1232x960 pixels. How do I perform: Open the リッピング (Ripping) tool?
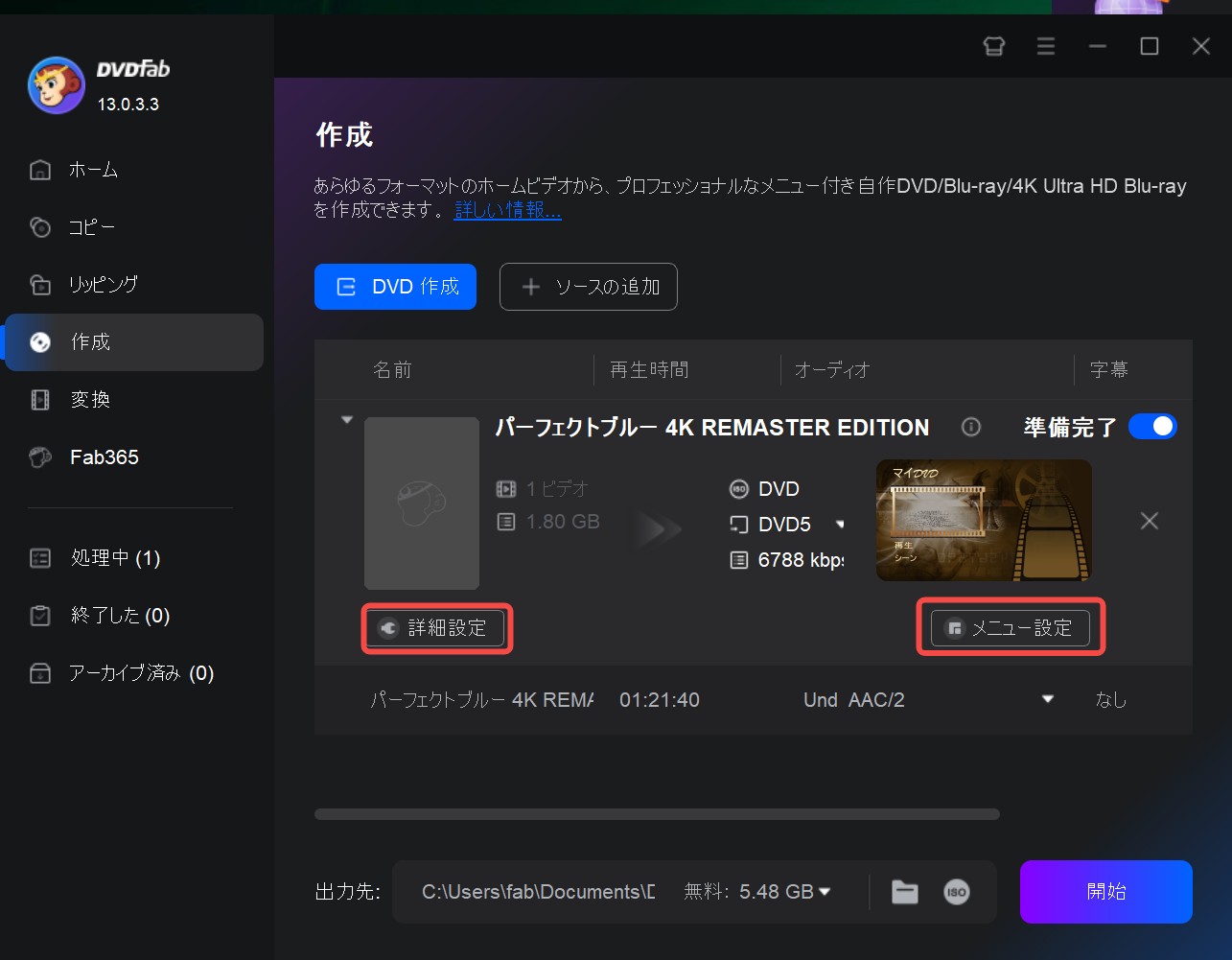coord(39,285)
